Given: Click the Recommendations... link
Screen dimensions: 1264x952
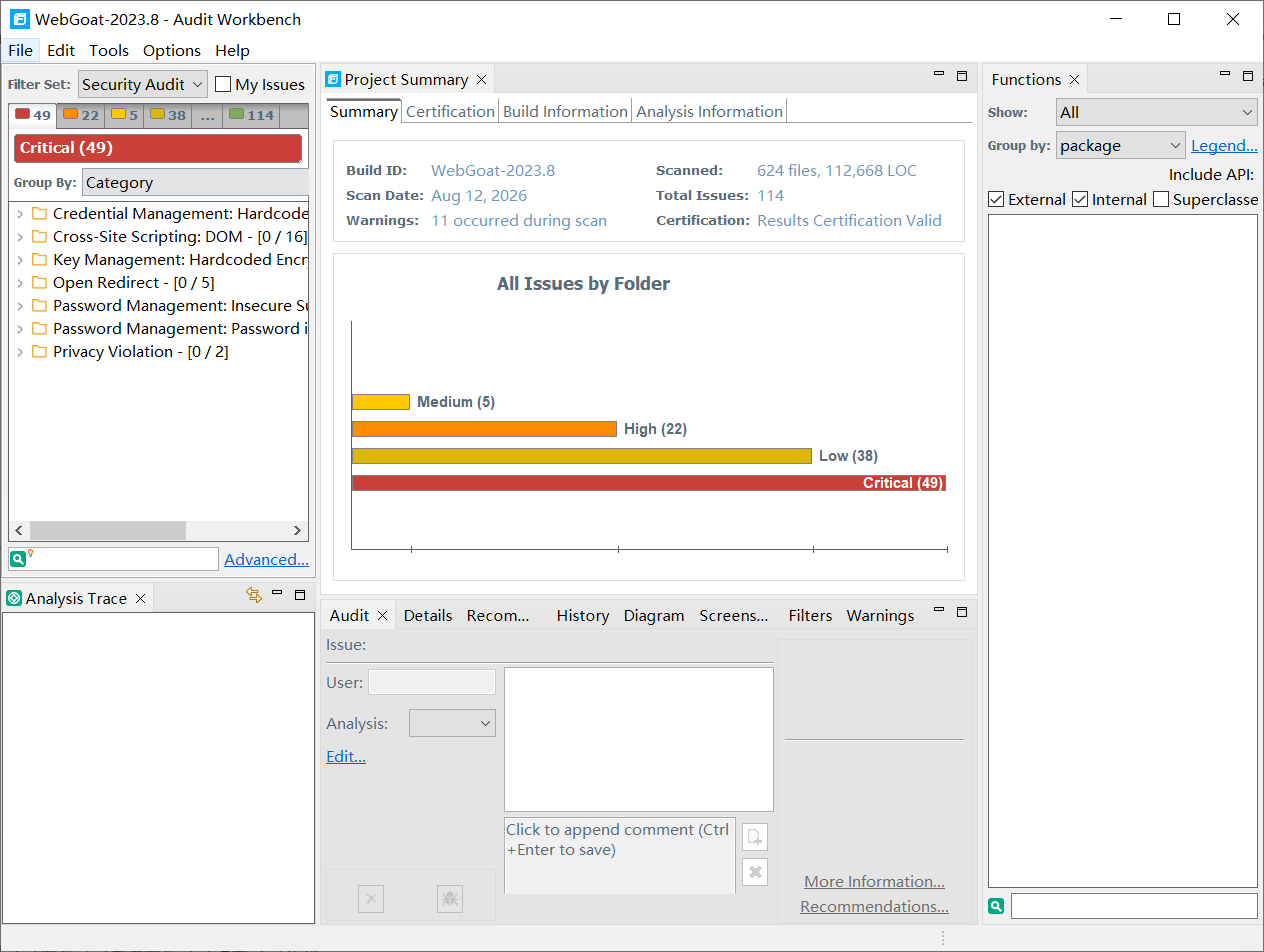Looking at the screenshot, I should coord(874,907).
